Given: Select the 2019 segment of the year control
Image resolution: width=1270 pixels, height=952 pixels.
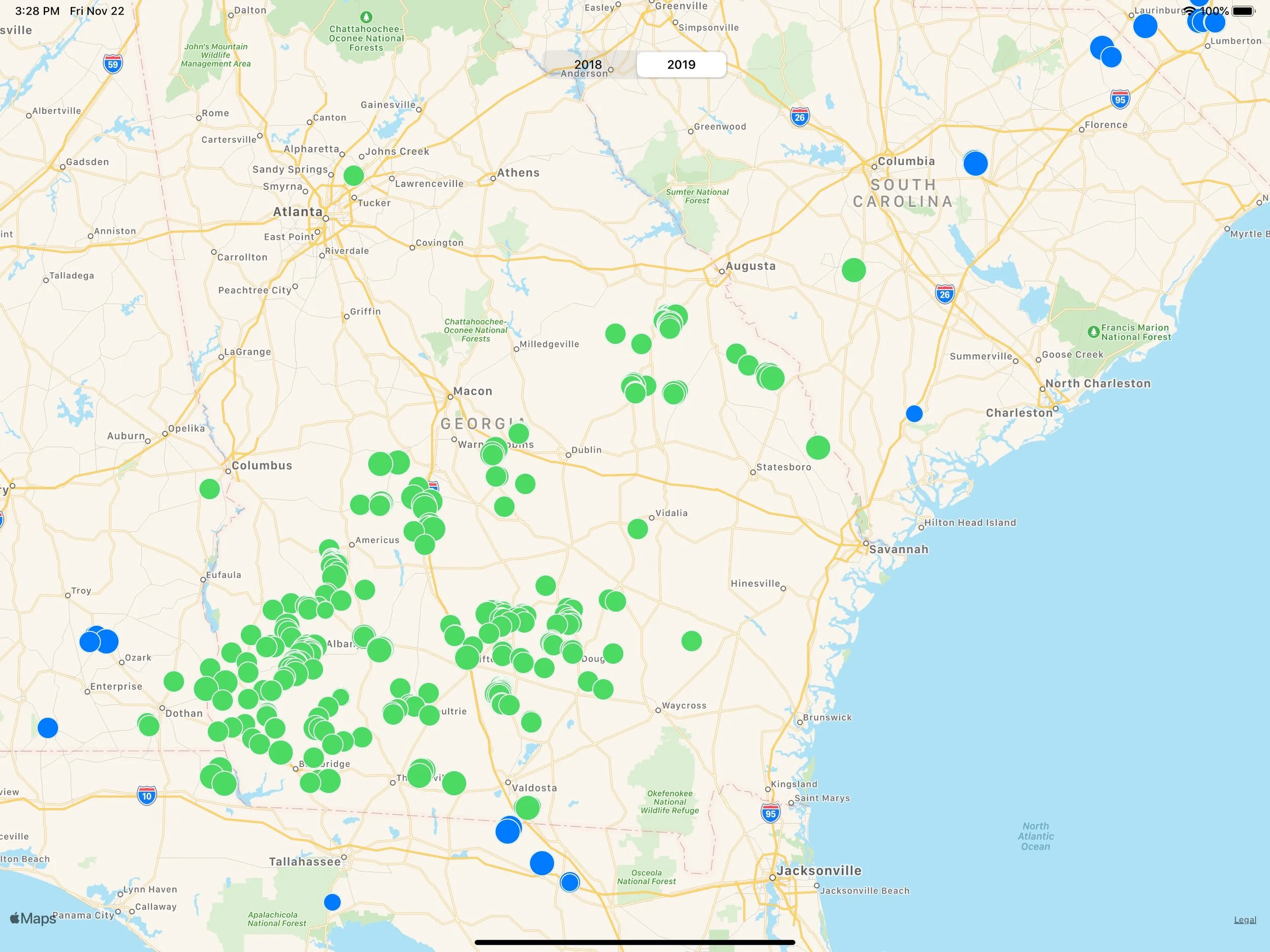Looking at the screenshot, I should 680,65.
